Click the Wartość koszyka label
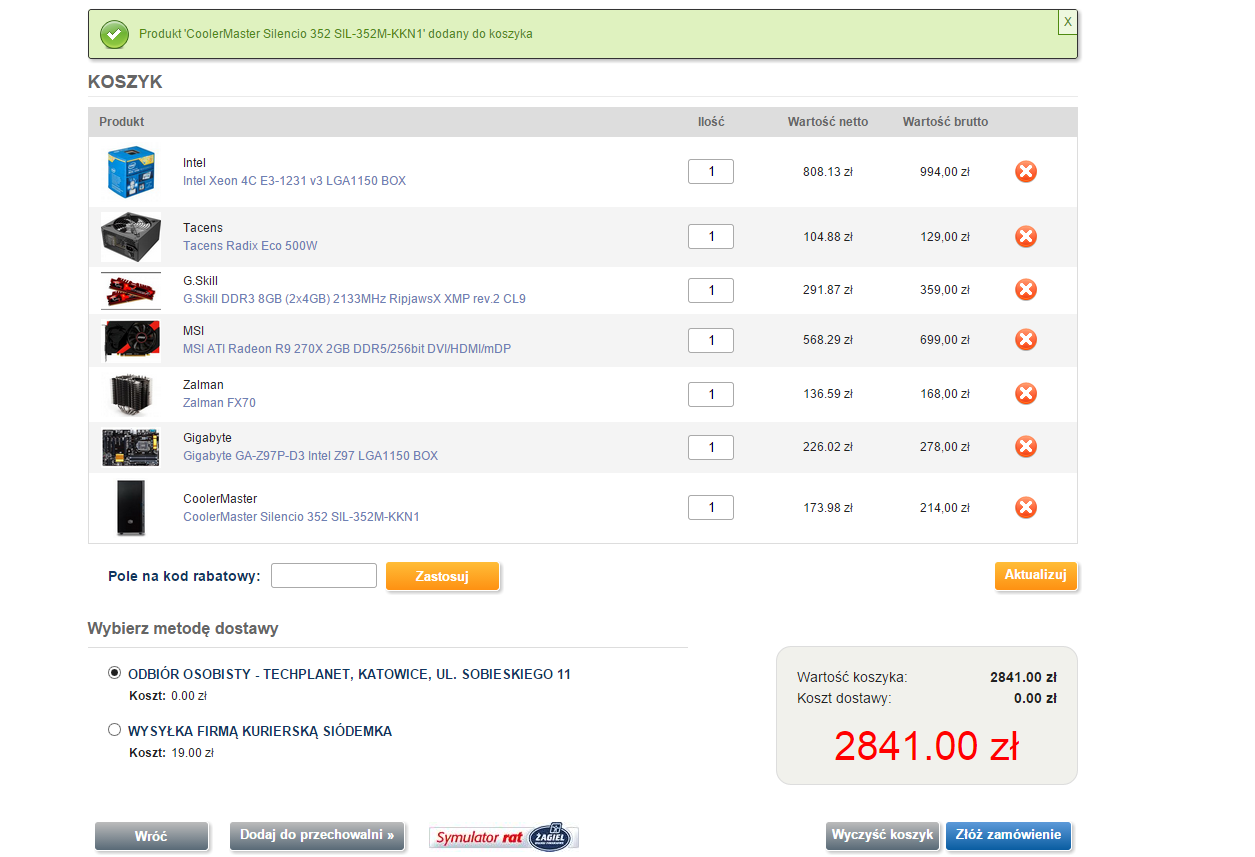 point(852,677)
